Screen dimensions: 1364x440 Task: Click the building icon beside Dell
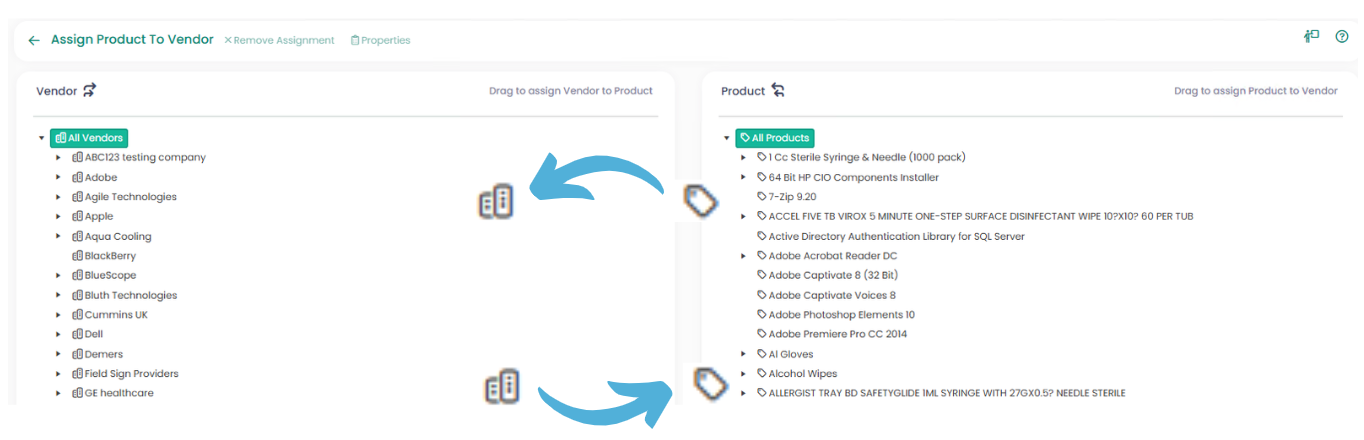point(77,334)
